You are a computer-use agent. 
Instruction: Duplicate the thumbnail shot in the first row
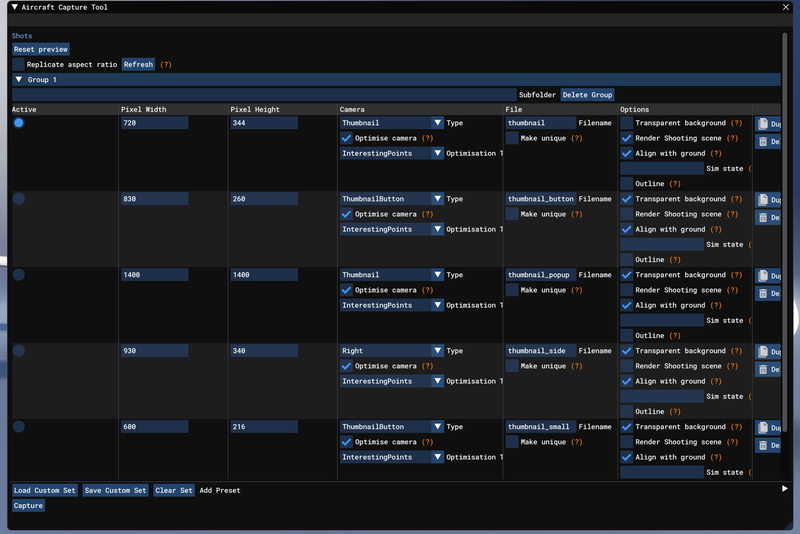[x=768, y=124]
